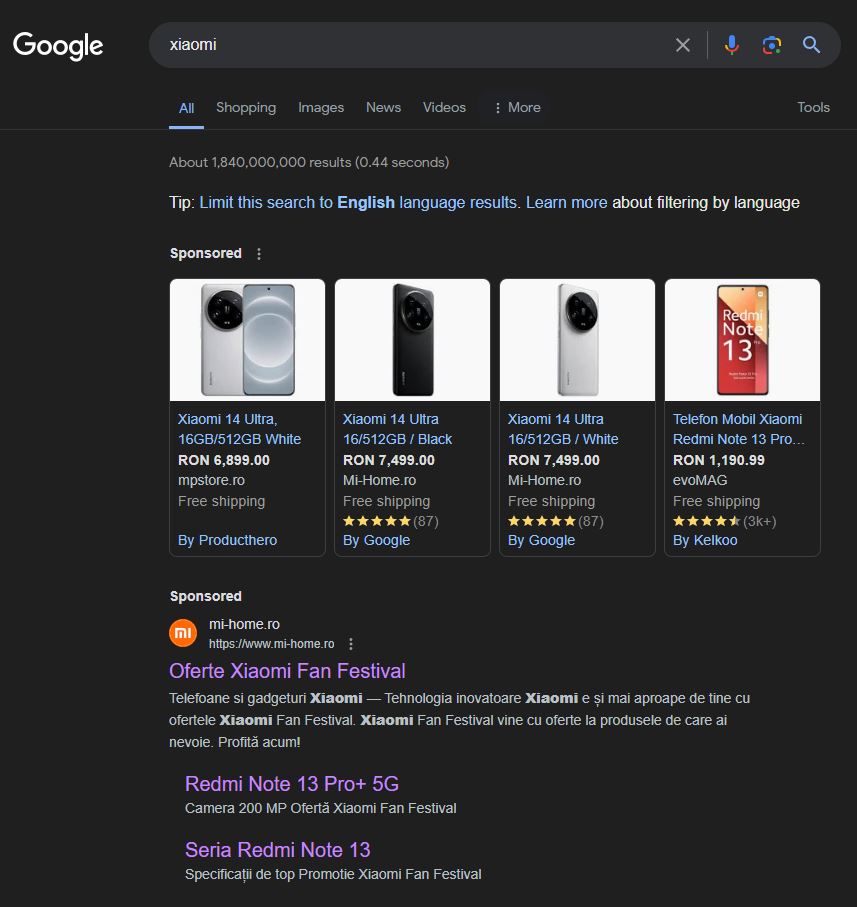
Task: Start voice search with the microphone icon
Action: (732, 45)
